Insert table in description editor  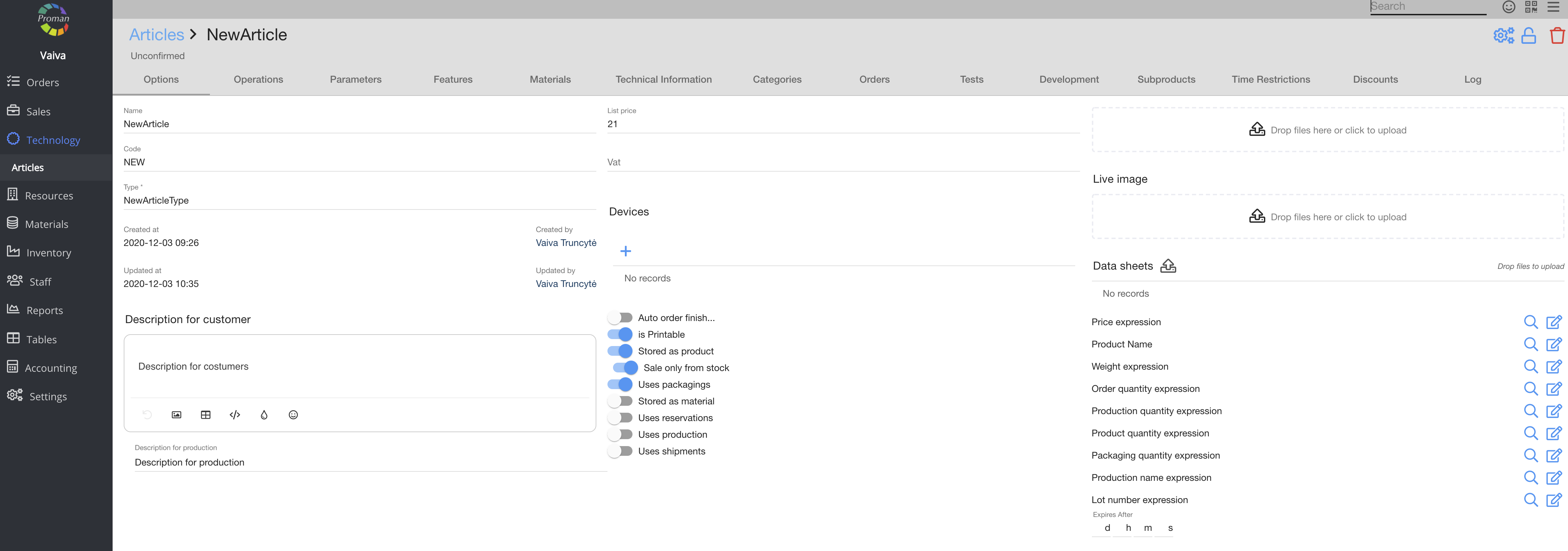[x=206, y=414]
